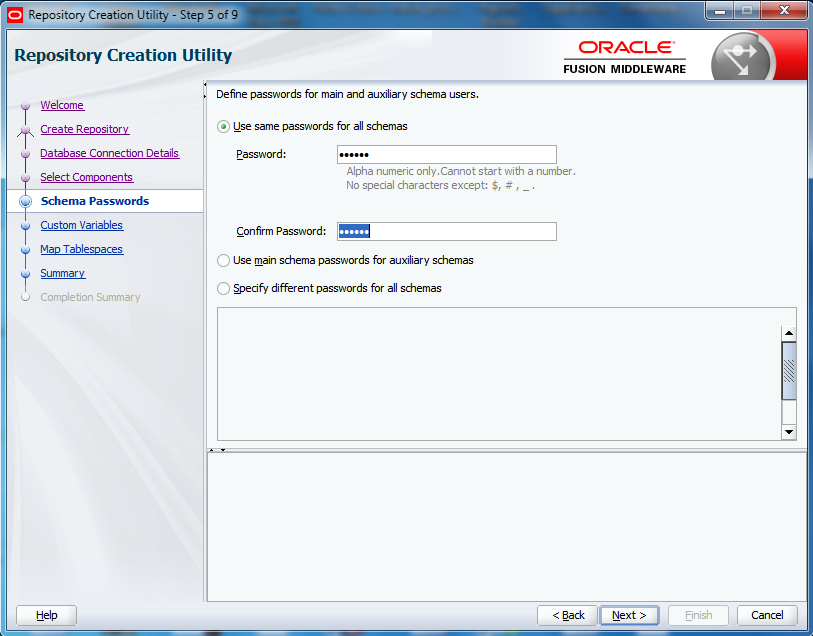Go to the Summary step
The height and width of the screenshot is (636, 813).
63,273
